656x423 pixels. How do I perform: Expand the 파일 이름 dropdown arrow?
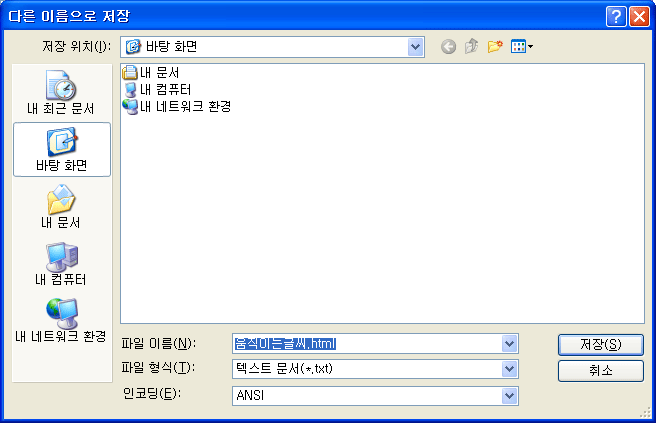[509, 344]
